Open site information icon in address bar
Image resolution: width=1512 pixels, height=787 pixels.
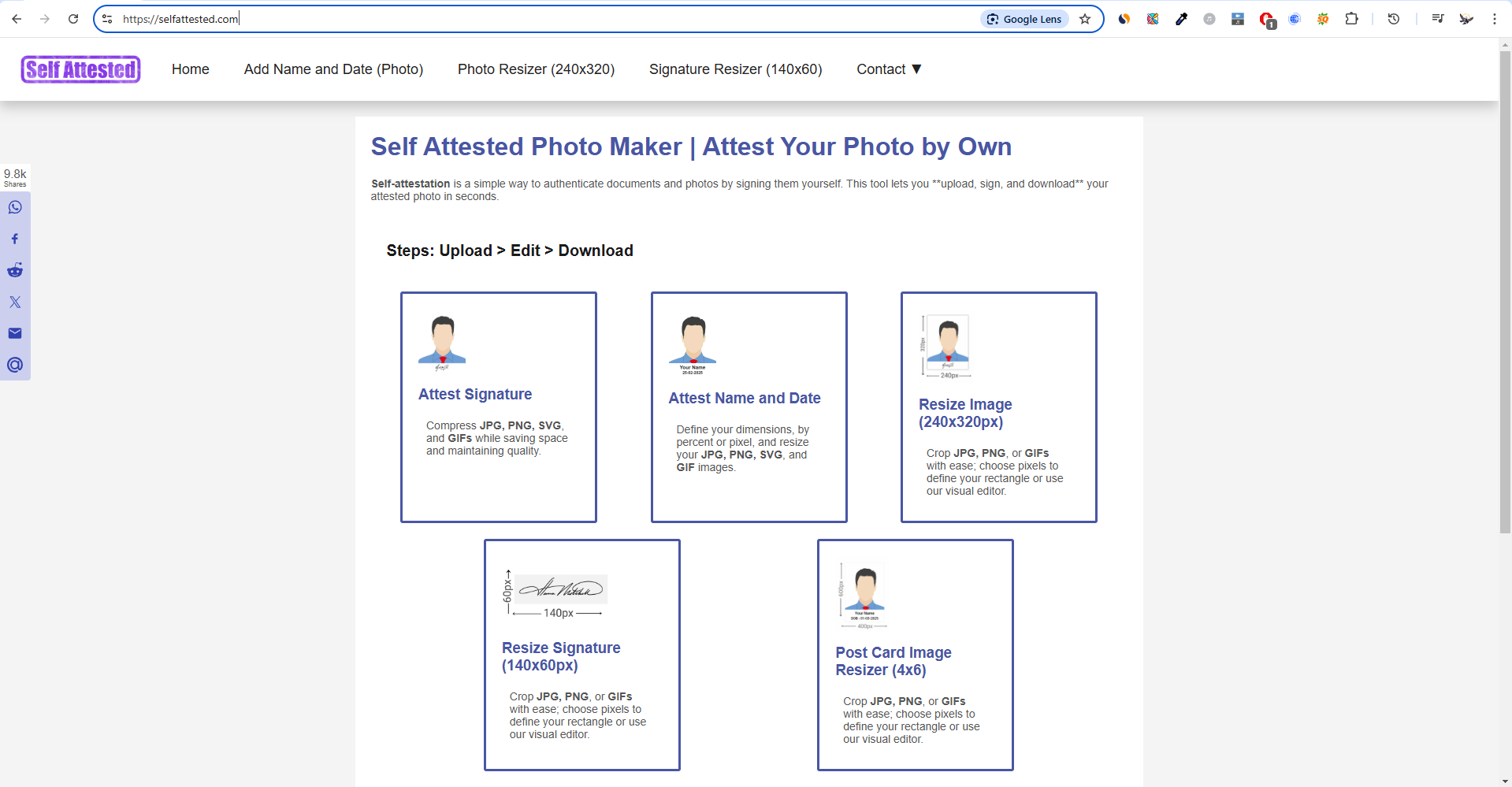click(107, 19)
